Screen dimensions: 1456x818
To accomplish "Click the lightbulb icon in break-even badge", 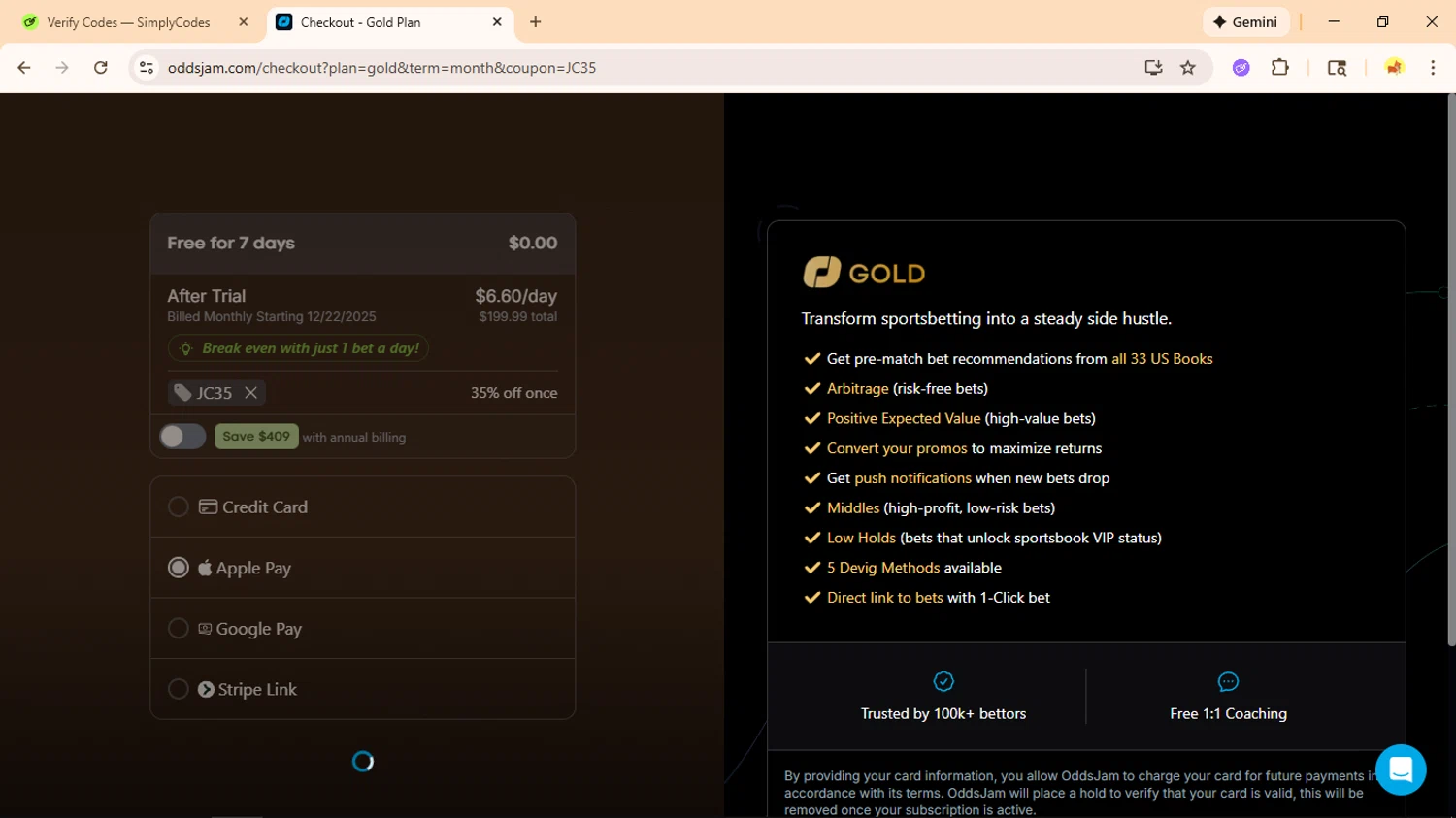I will pos(186,348).
